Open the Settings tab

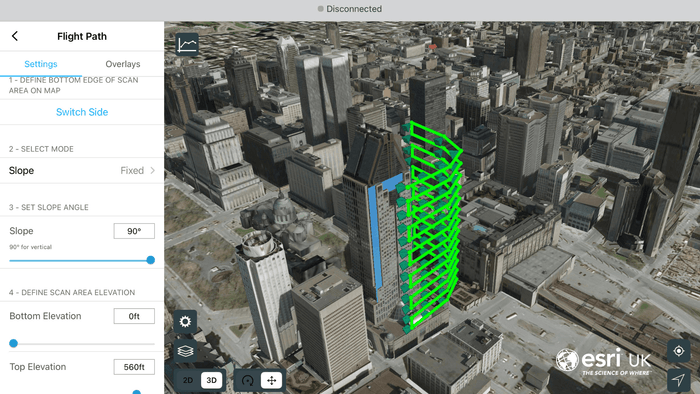click(x=41, y=64)
